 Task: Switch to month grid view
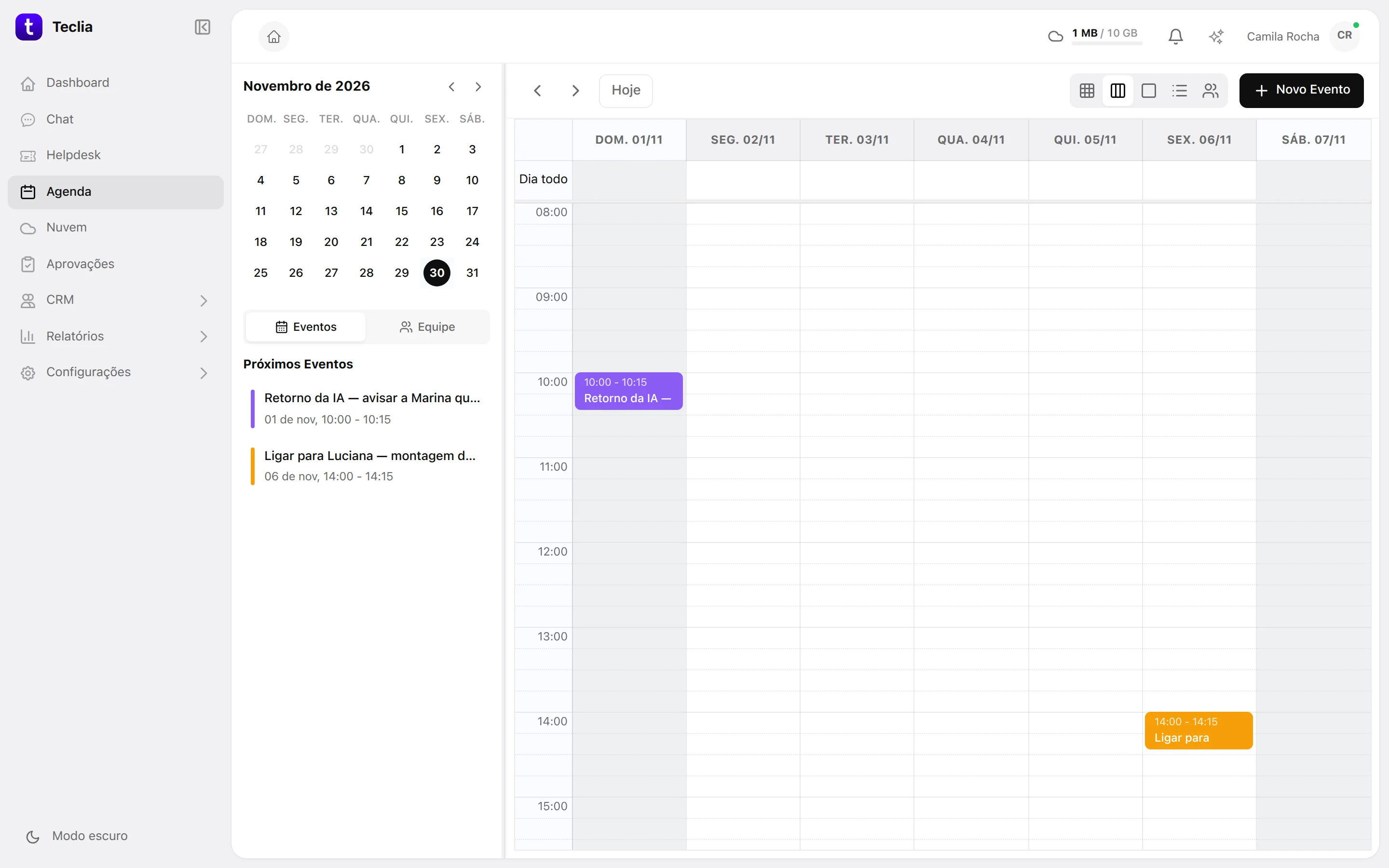pyautogui.click(x=1087, y=91)
